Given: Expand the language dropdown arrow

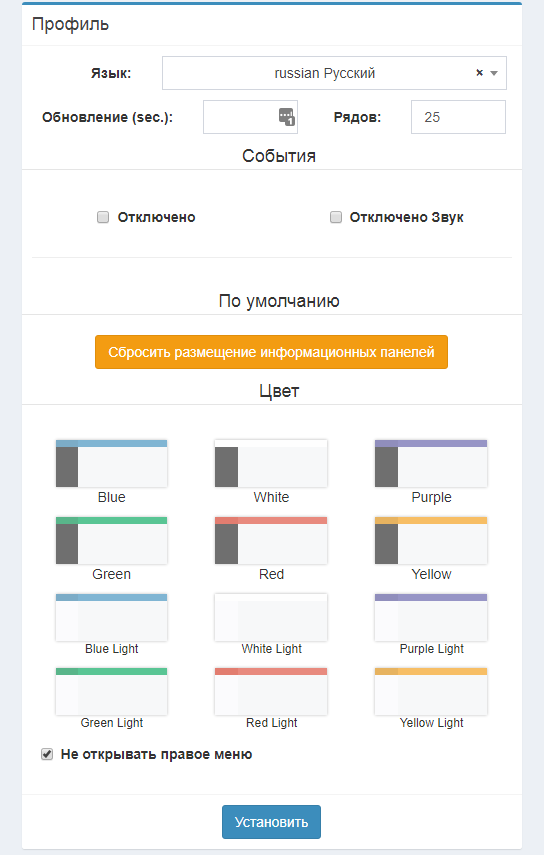Looking at the screenshot, I should click(494, 73).
